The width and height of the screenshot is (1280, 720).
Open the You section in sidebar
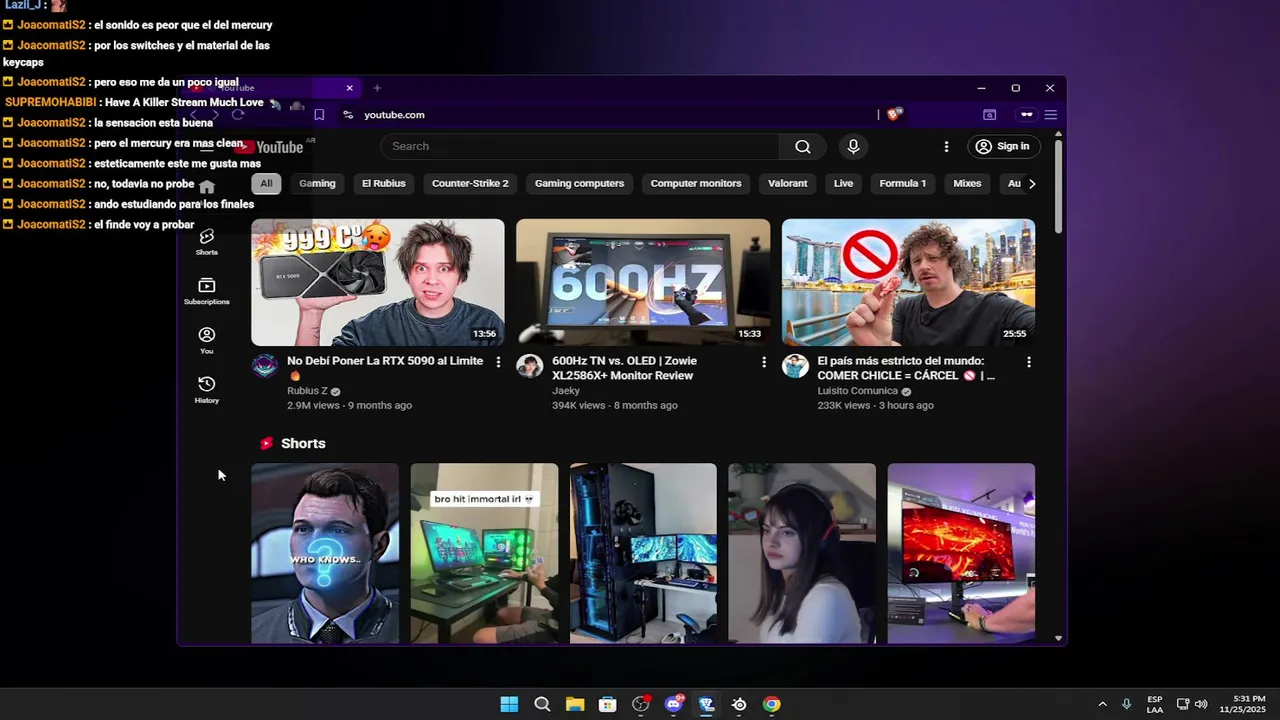(x=207, y=340)
